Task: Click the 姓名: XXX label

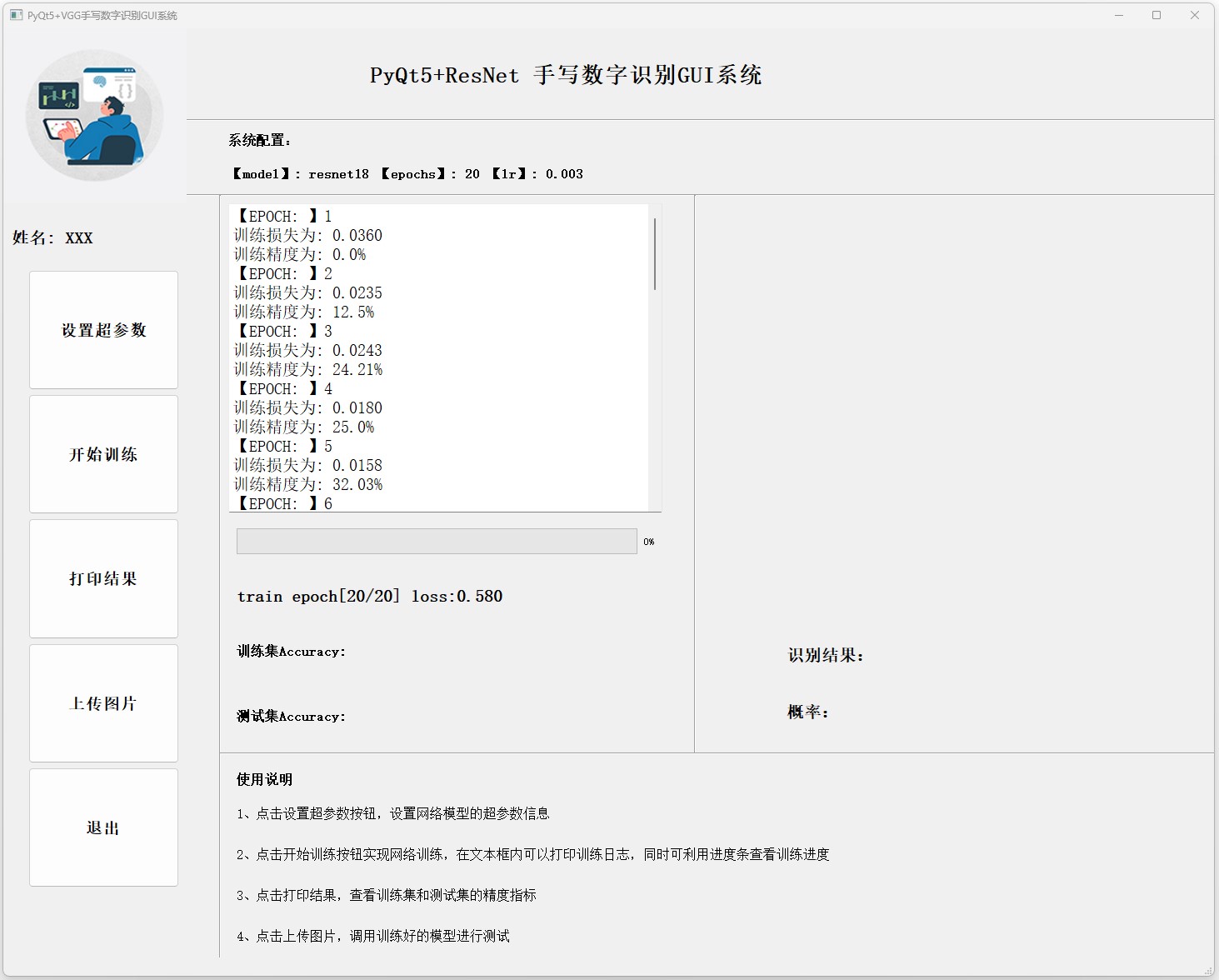Action: [x=52, y=237]
